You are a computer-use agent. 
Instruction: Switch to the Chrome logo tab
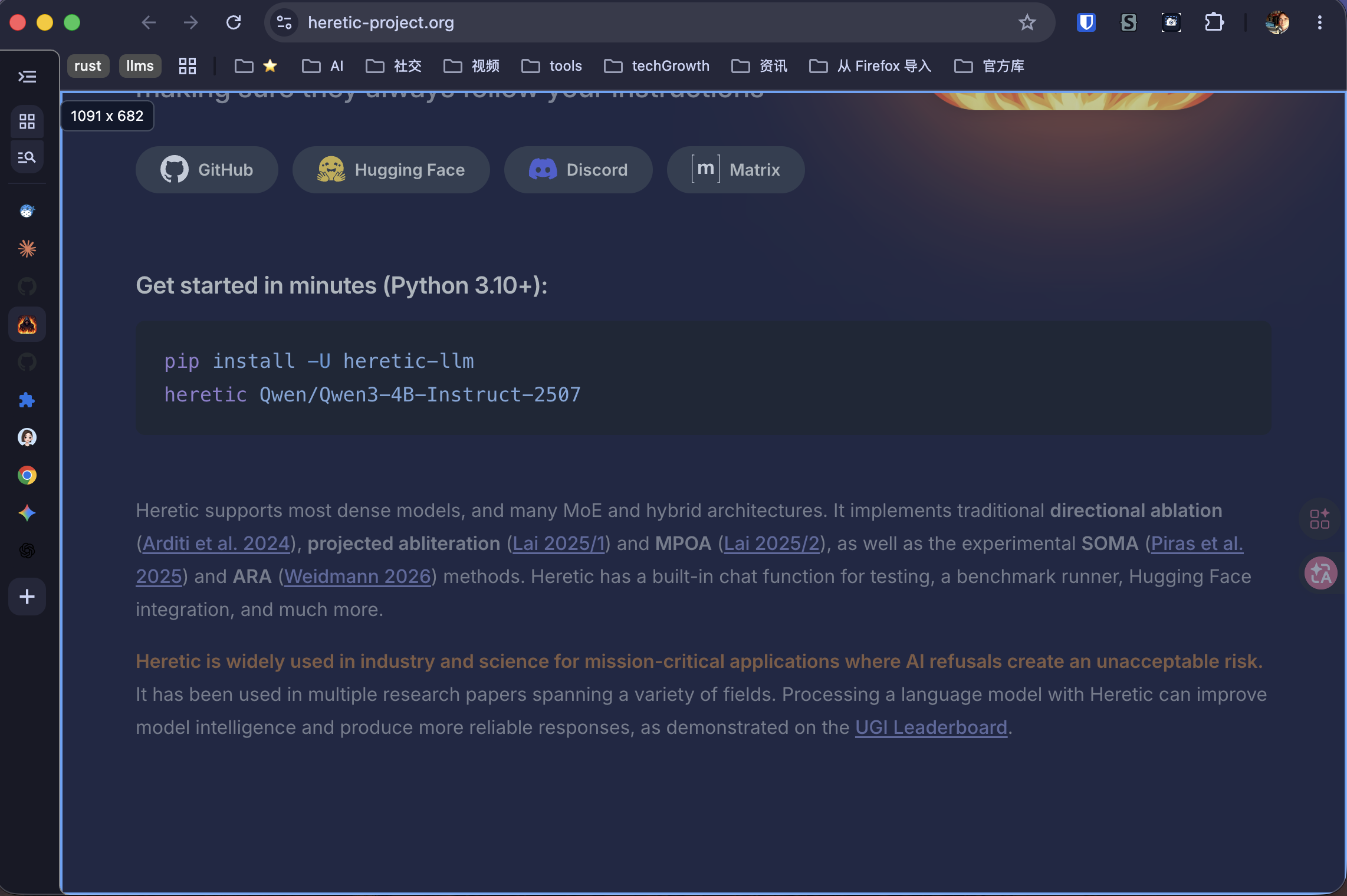click(27, 475)
